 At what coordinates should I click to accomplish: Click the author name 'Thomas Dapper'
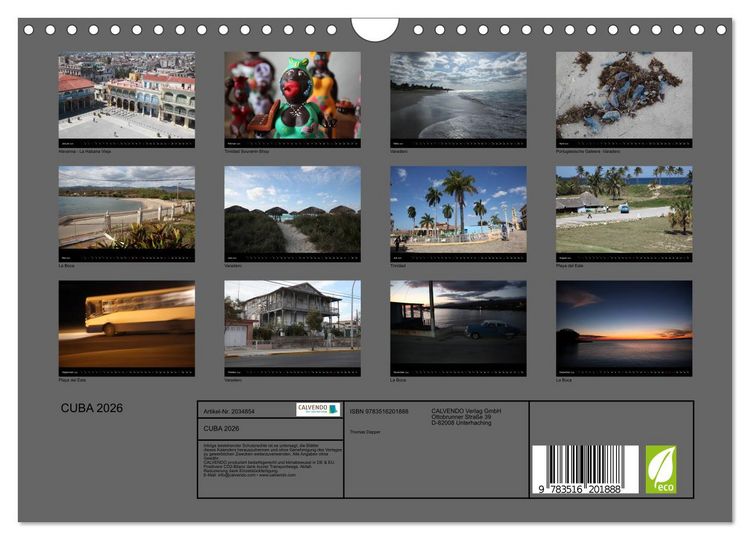365,432
